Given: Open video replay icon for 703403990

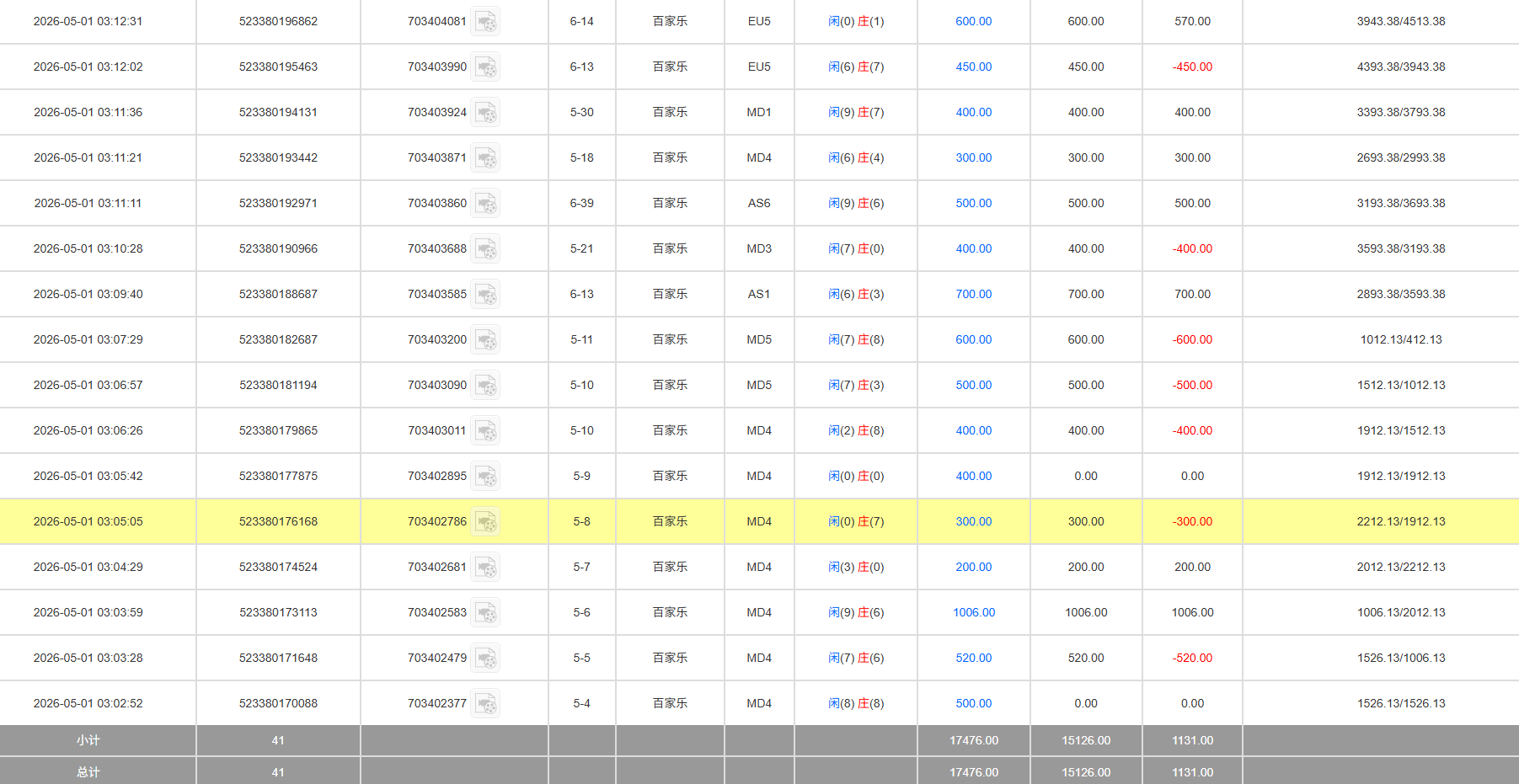Looking at the screenshot, I should click(485, 67).
